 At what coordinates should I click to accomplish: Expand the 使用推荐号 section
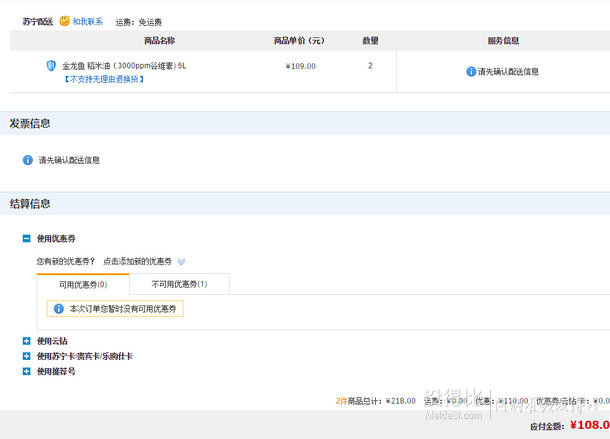pos(26,371)
